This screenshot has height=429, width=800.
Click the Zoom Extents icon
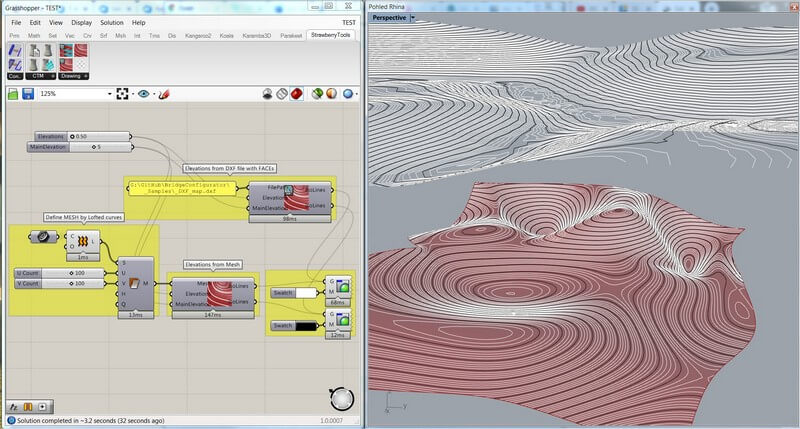pyautogui.click(x=123, y=94)
